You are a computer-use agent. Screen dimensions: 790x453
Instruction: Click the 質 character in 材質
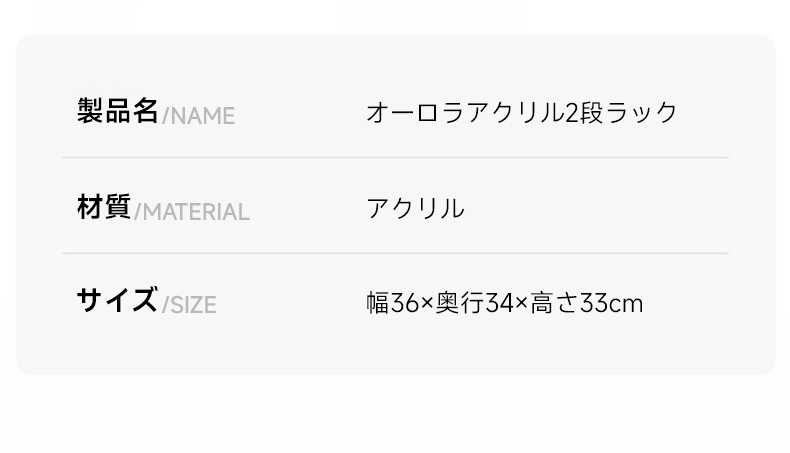tap(118, 207)
